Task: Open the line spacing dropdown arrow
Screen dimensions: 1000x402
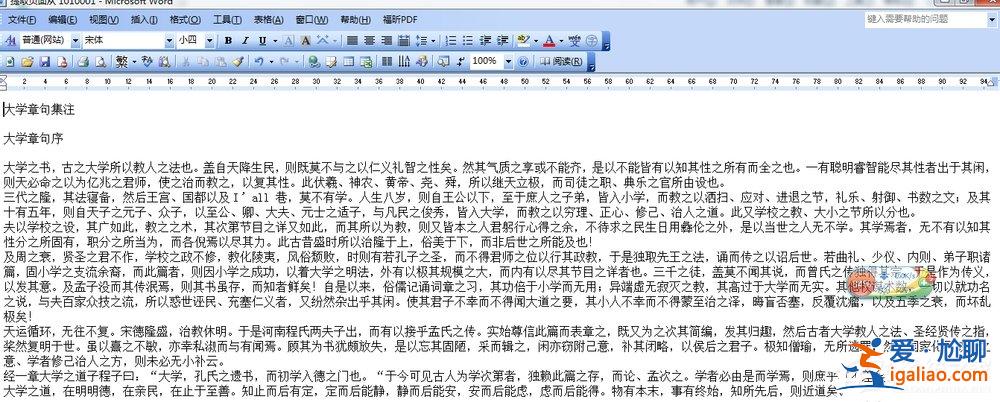Action: (x=433, y=41)
